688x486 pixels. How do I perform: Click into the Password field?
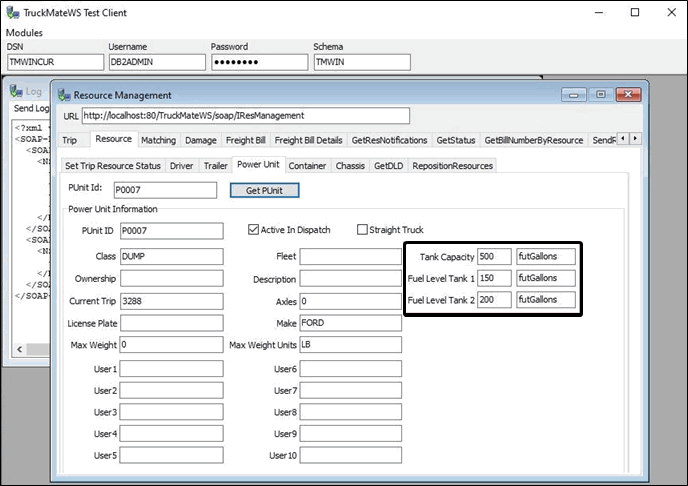258,62
